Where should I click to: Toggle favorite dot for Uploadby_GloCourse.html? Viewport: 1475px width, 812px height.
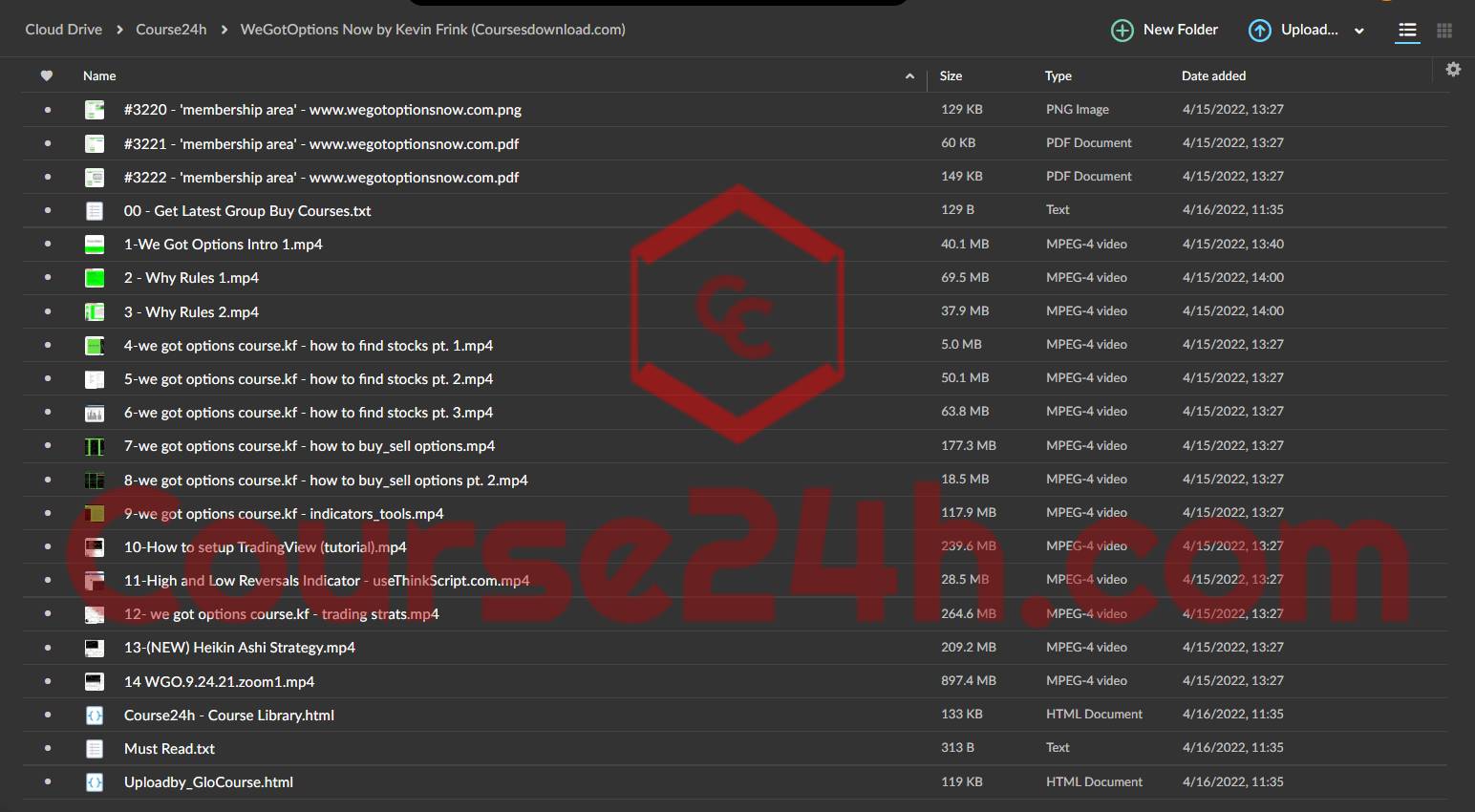tap(48, 782)
